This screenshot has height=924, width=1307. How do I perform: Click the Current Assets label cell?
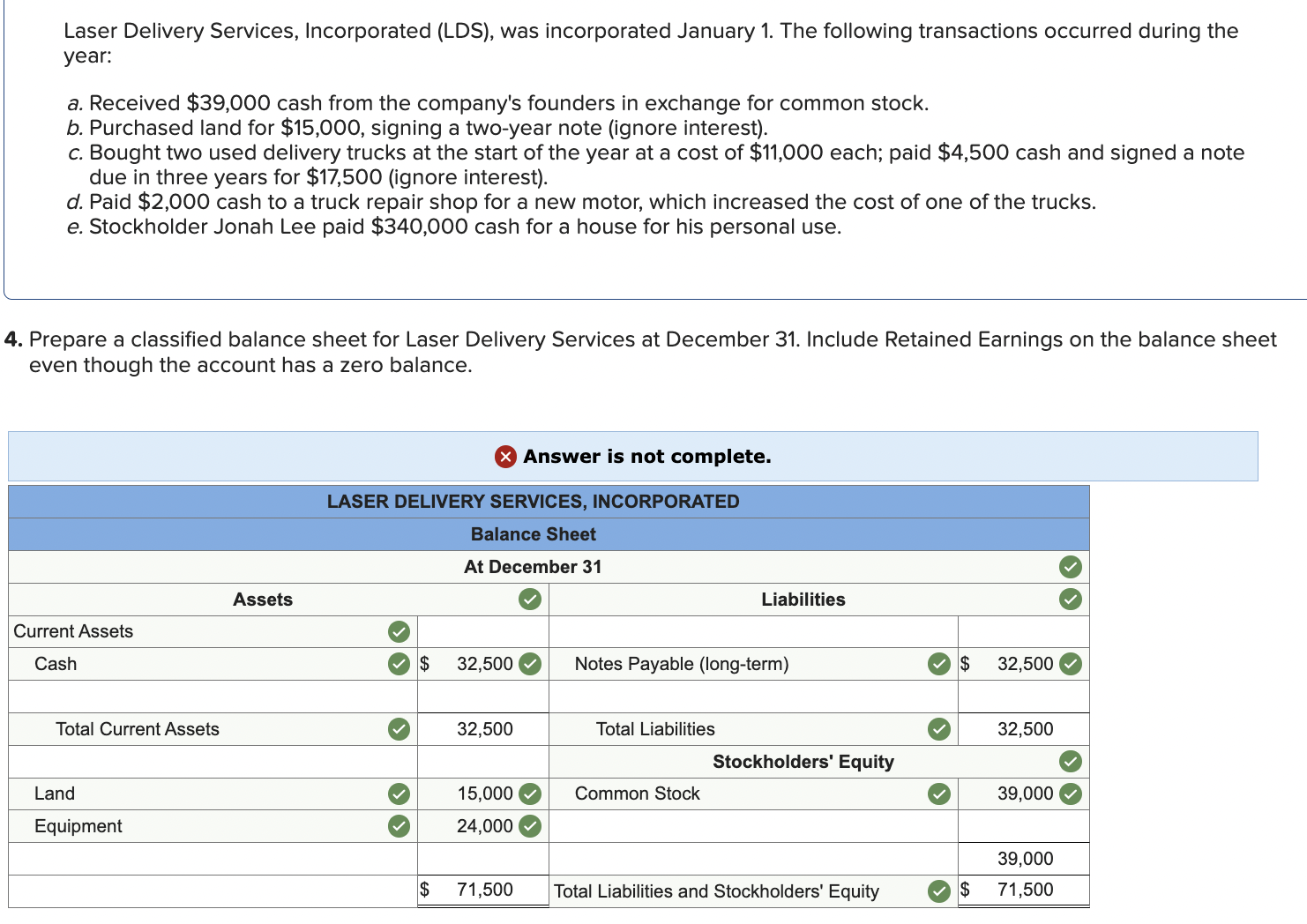[213, 631]
